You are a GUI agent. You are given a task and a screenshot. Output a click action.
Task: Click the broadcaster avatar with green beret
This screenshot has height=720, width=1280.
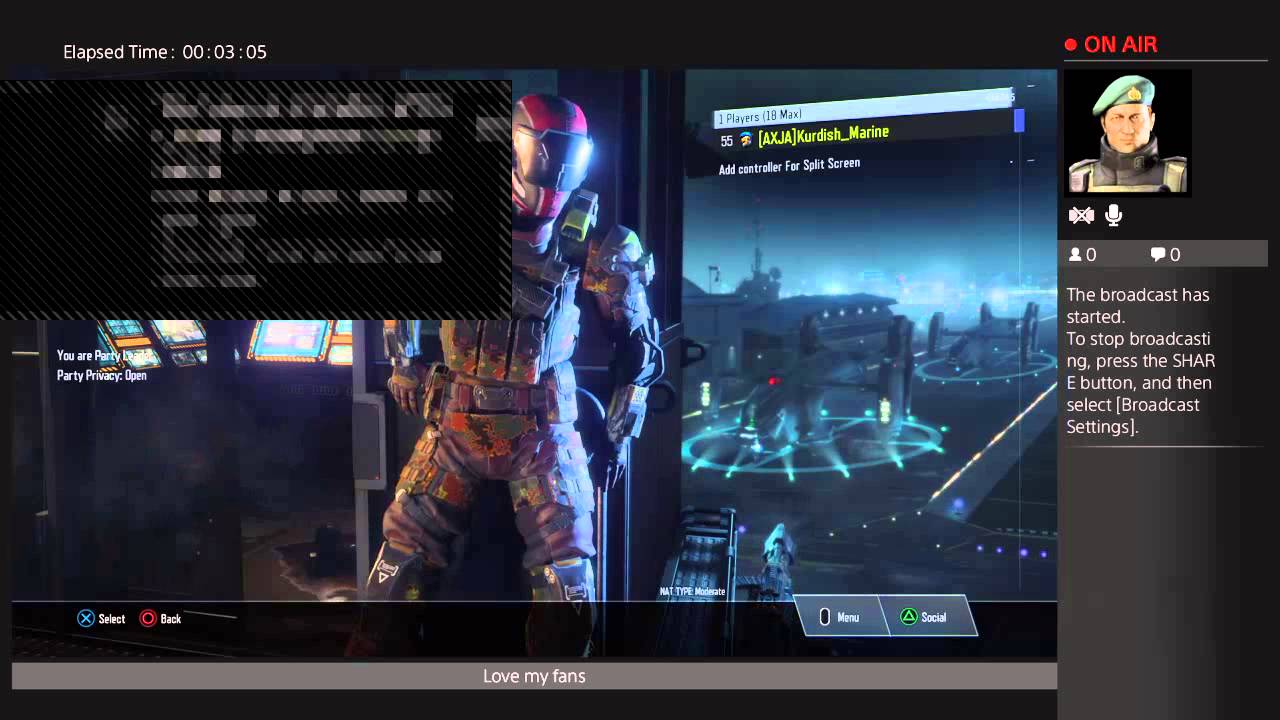[x=1127, y=132]
